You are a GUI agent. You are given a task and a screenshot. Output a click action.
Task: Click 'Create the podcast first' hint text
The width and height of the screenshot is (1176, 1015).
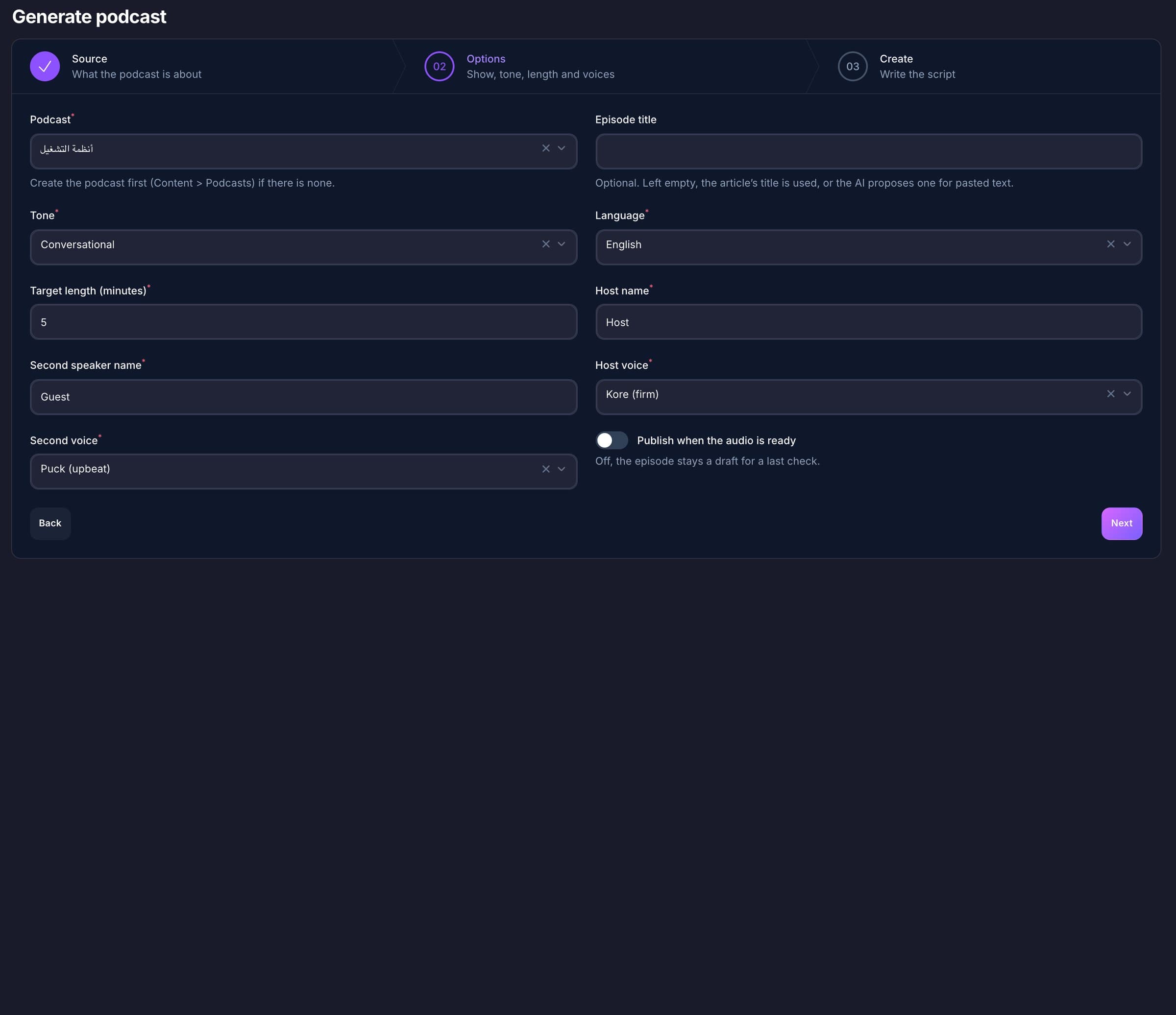tap(182, 183)
